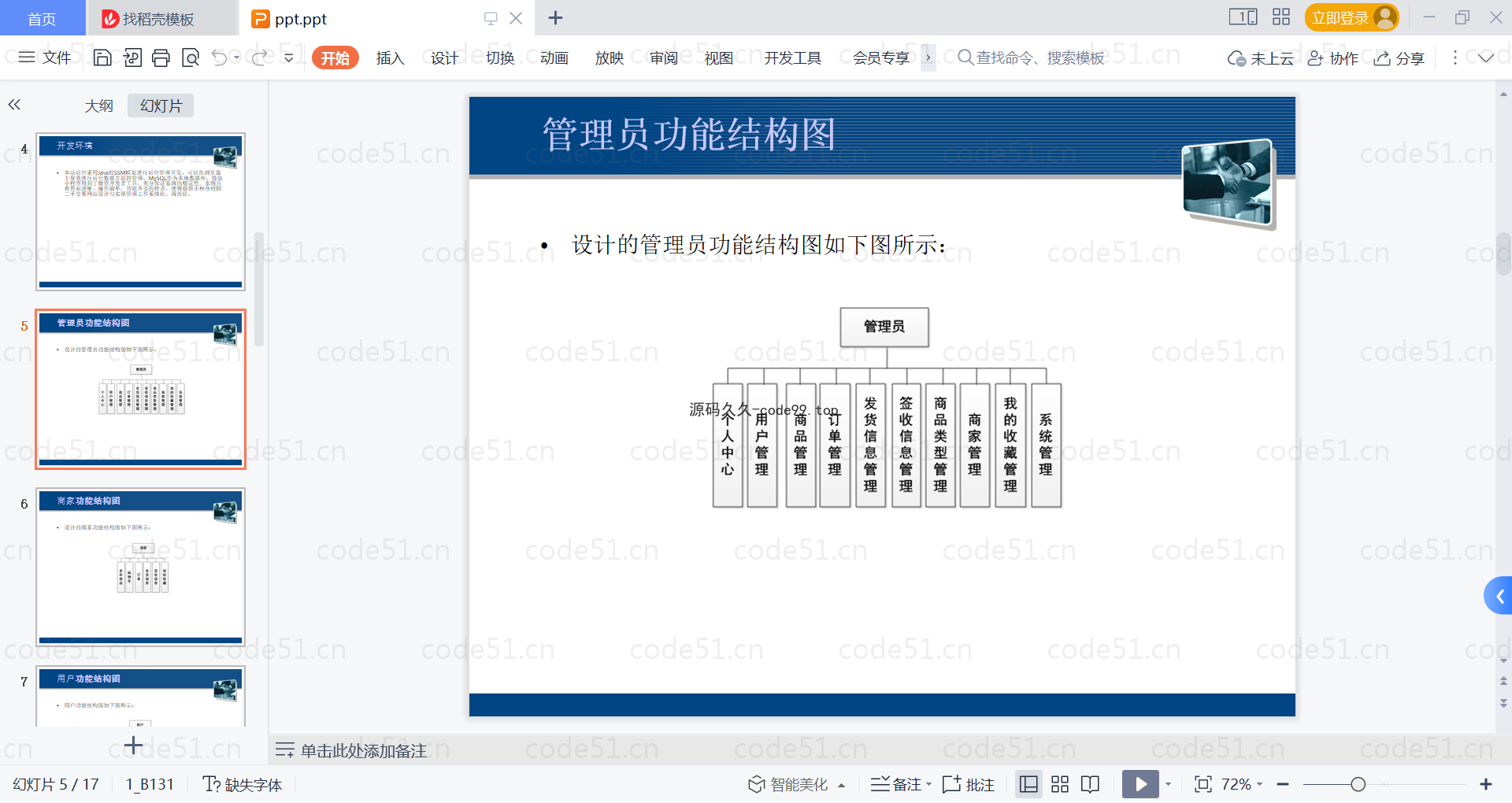
Task: Start slideshow with the play button
Action: 1140,784
